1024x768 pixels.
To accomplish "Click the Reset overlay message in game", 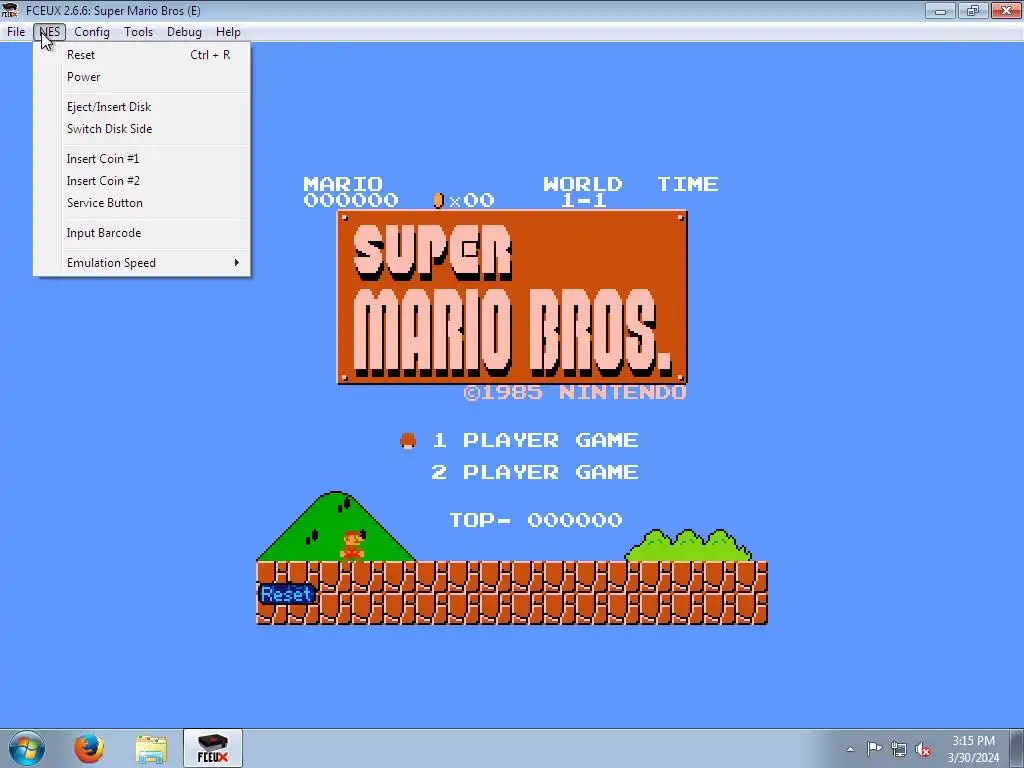I will 286,594.
